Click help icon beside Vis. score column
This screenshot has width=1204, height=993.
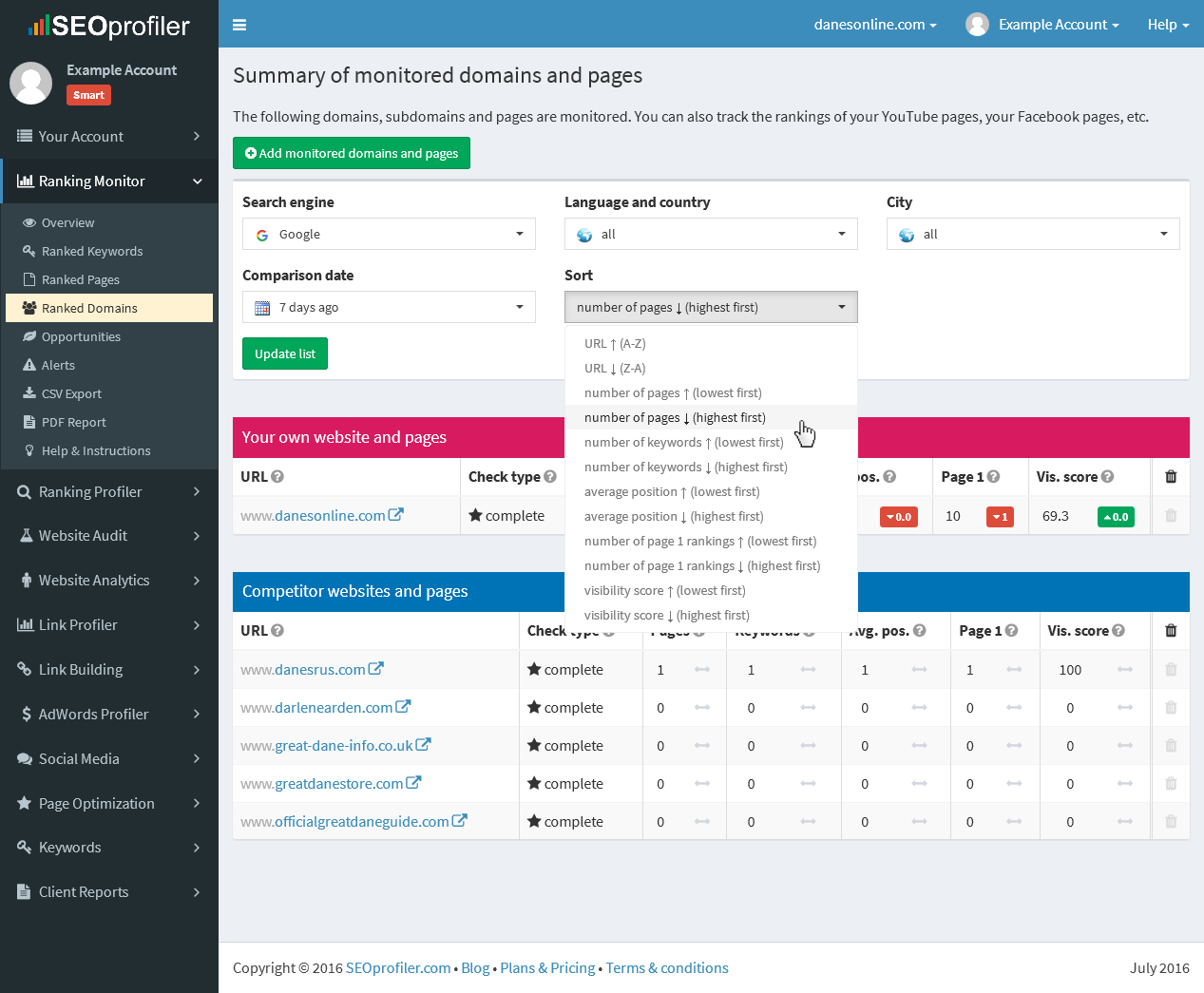click(x=1108, y=477)
